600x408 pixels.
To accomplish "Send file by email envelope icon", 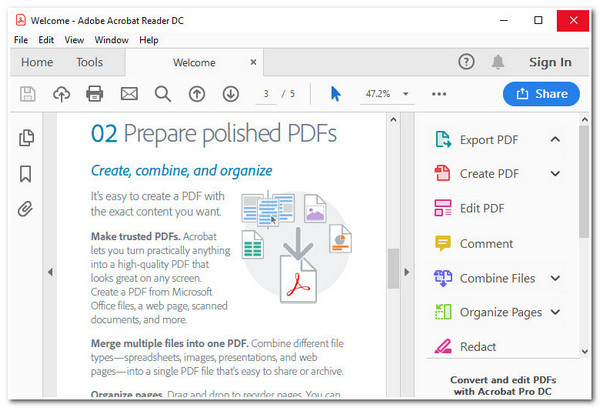I will coord(129,94).
